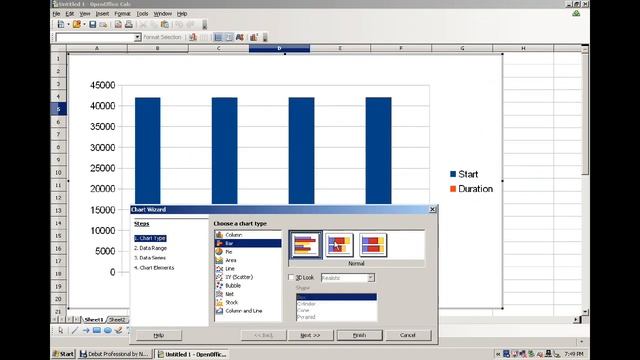
Task: Select the Rectangle drawing tool
Action: (97, 330)
